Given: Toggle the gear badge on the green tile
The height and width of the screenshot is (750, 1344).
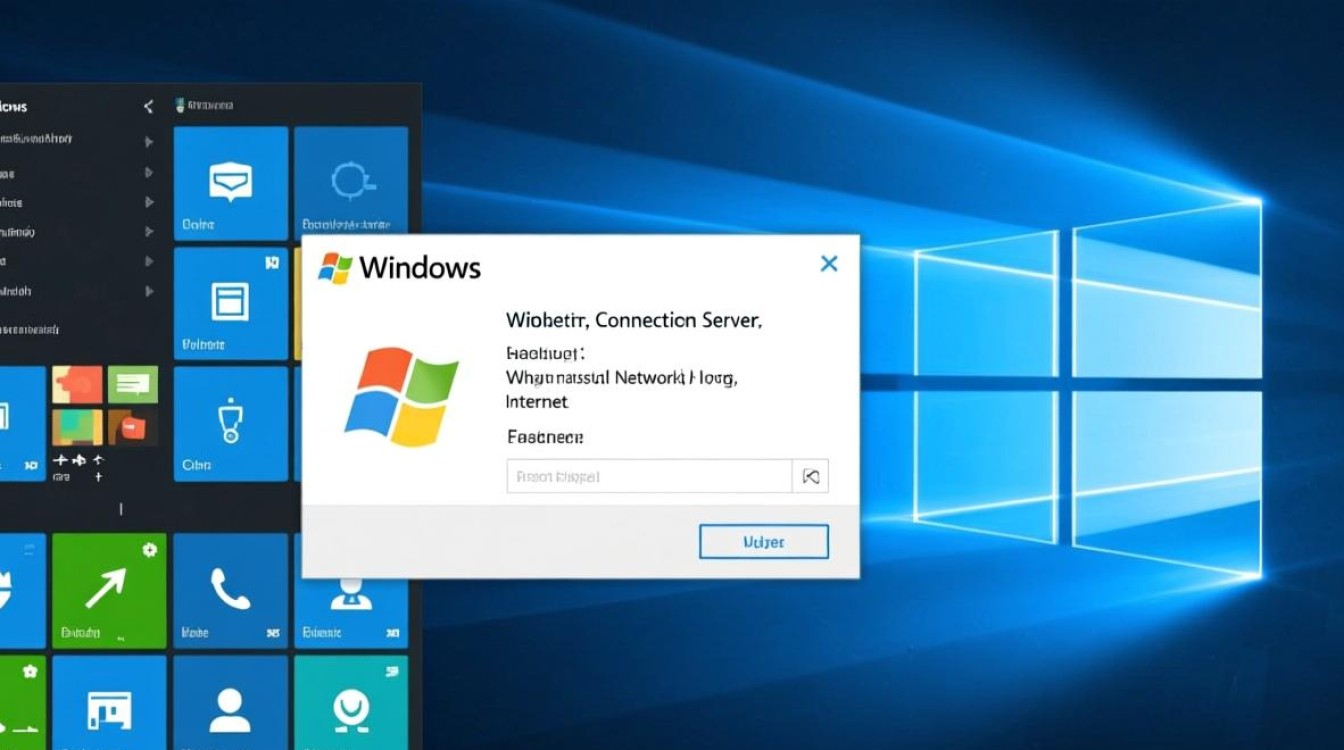Looking at the screenshot, I should click(148, 548).
